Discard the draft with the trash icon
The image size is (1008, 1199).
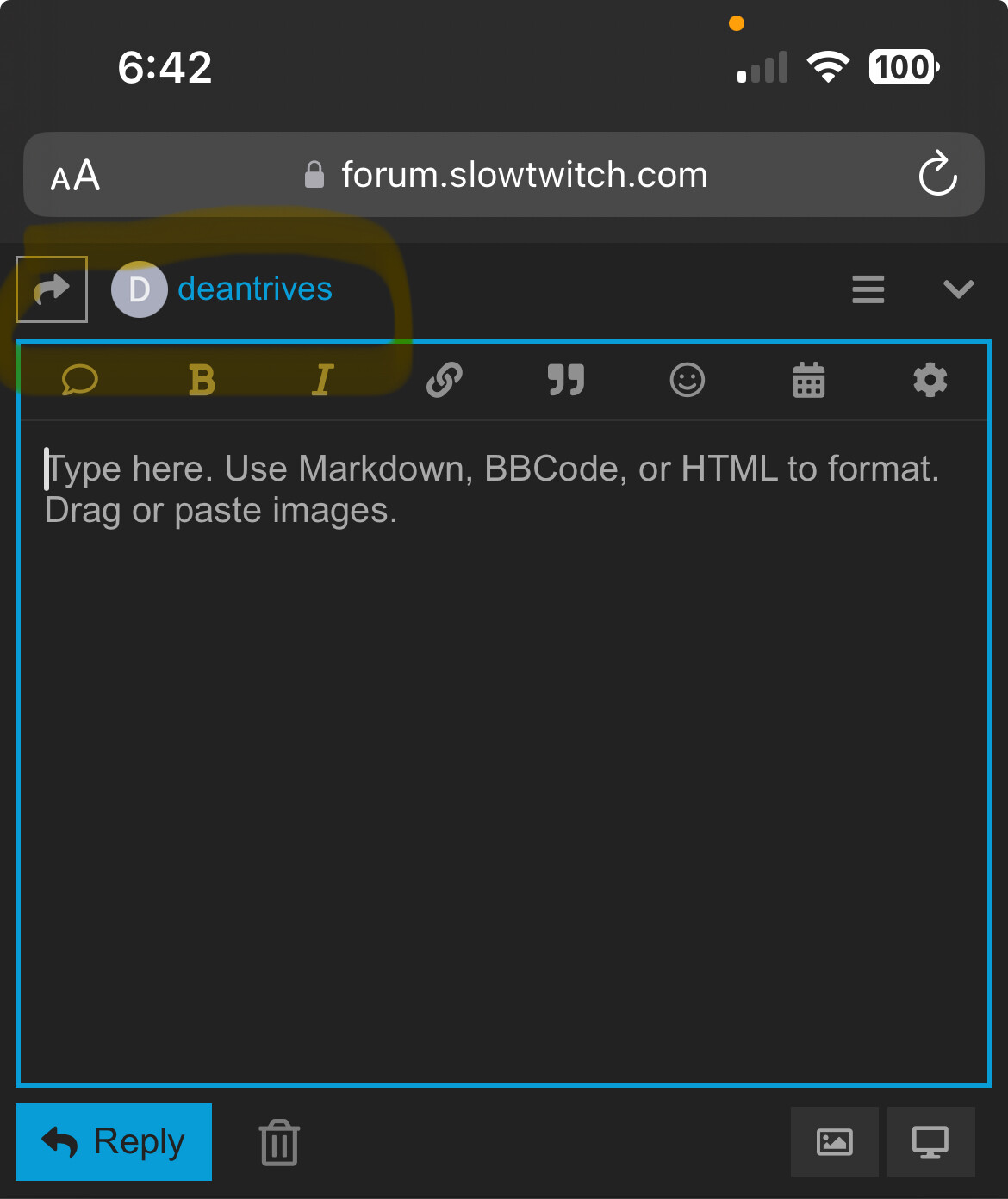279,1143
